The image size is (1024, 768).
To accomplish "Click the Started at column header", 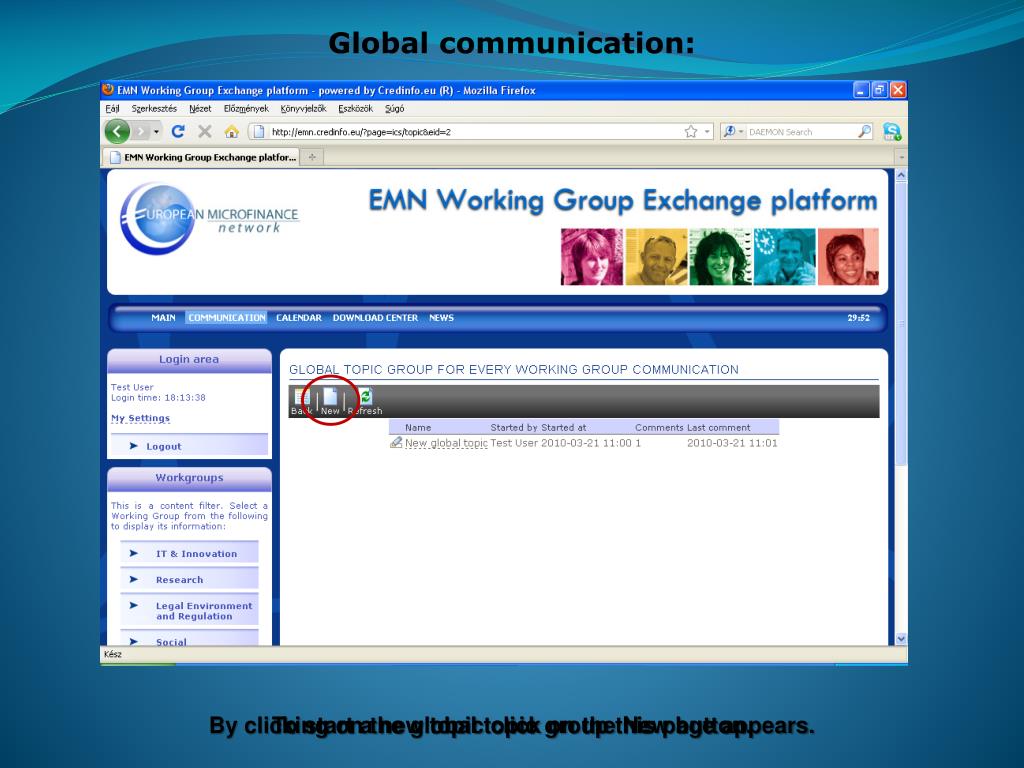I will [564, 428].
